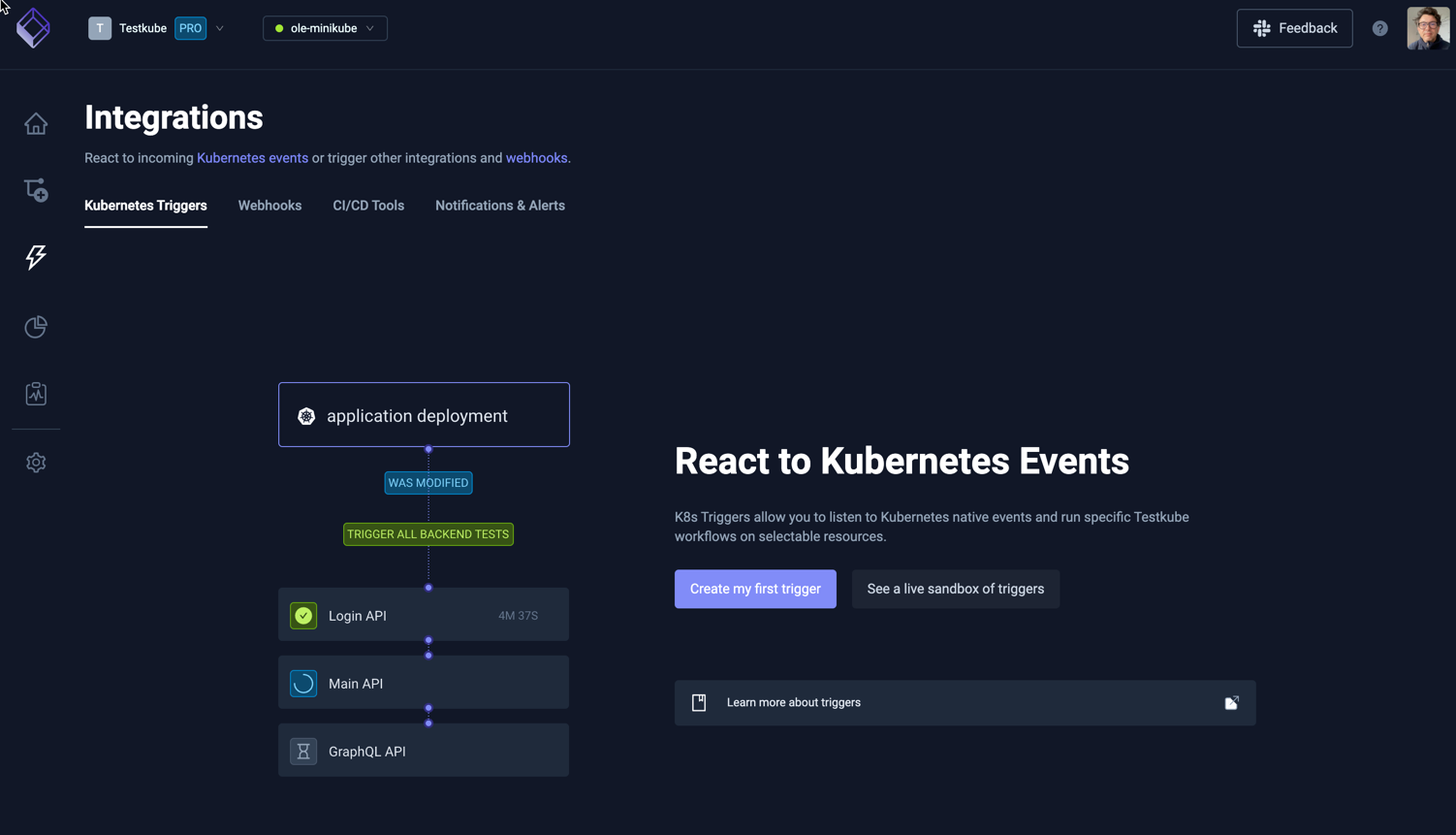1456x835 pixels.
Task: Open the Home page from the sidebar
Action: pyautogui.click(x=35, y=123)
